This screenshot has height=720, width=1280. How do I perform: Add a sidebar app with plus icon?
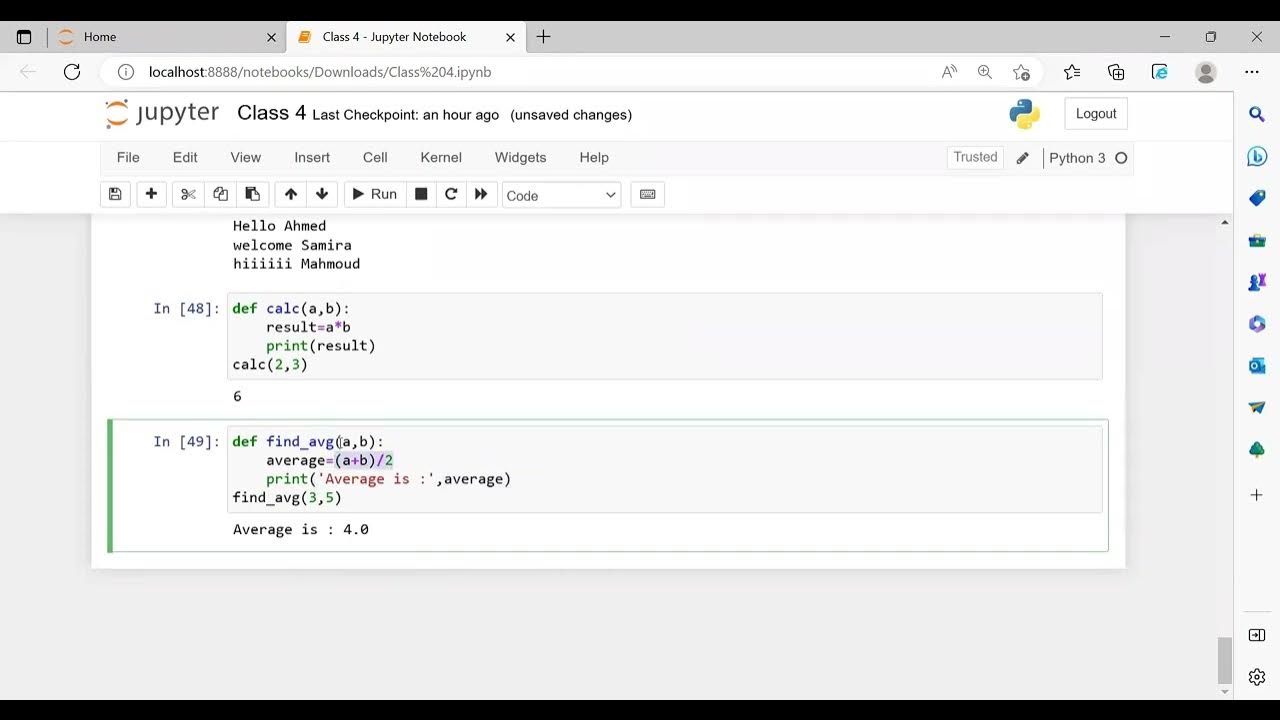(x=1257, y=495)
